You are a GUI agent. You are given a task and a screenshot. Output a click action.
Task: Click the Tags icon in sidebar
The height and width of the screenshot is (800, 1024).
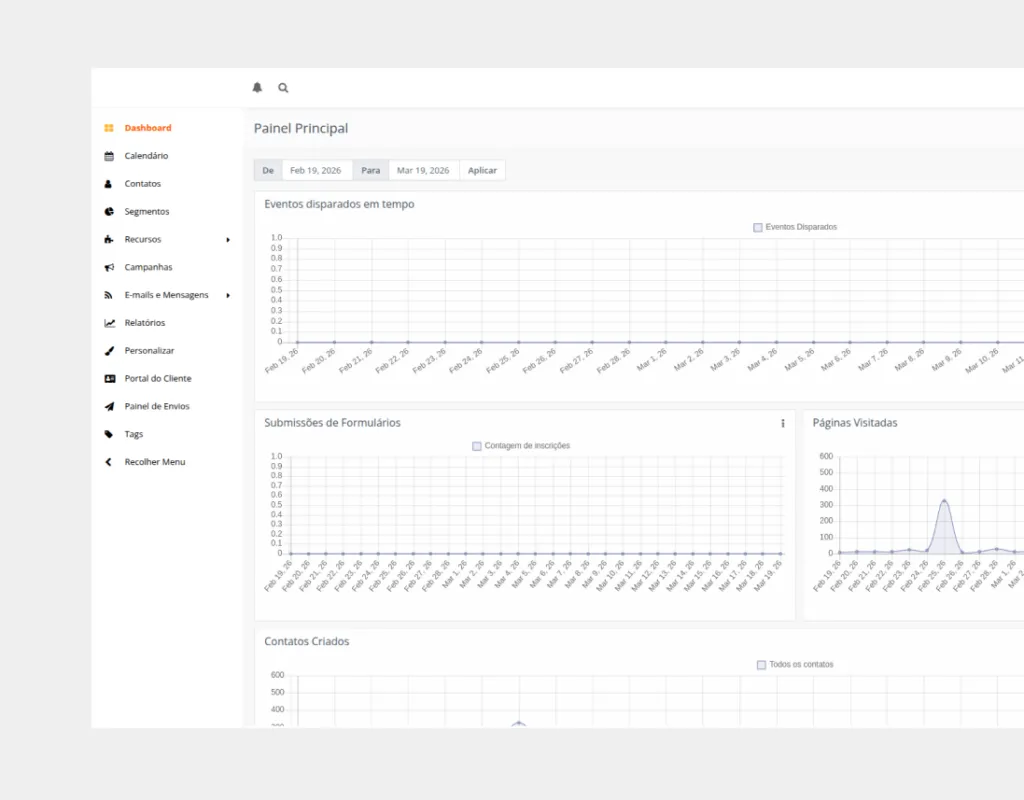[x=109, y=435]
